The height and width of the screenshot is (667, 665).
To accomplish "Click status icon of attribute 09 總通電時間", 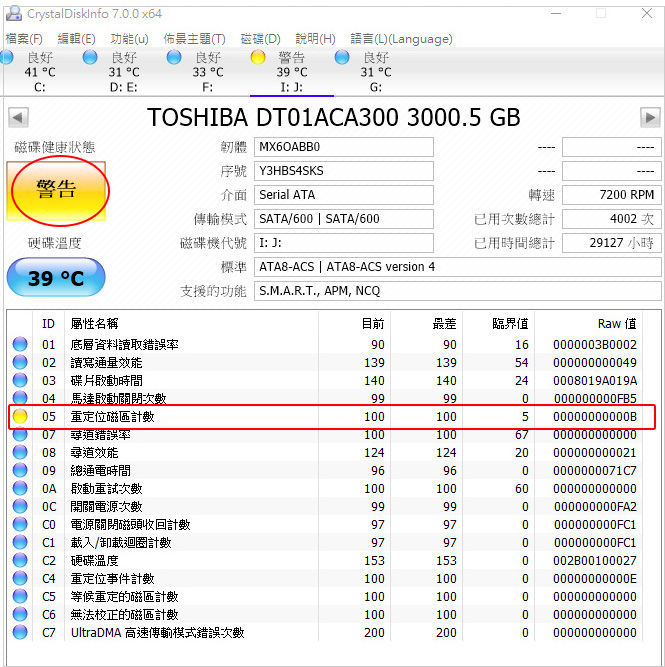I will pos(20,470).
